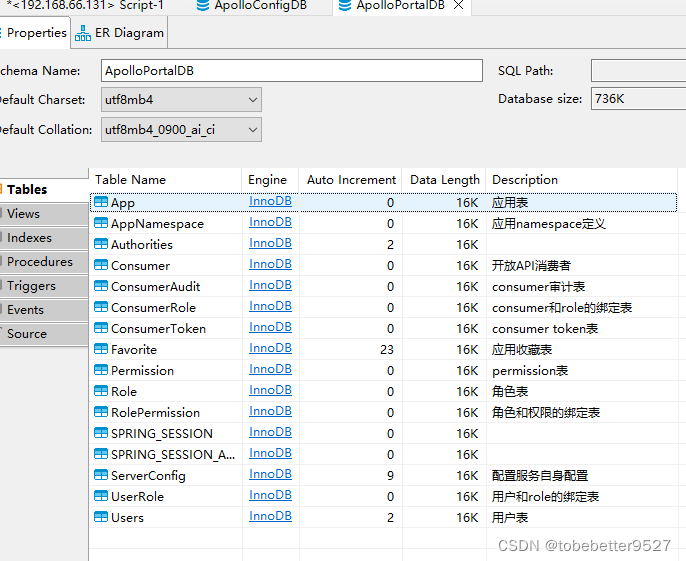The width and height of the screenshot is (686, 561).
Task: Click description '开放API消费者'
Action: coord(531,266)
